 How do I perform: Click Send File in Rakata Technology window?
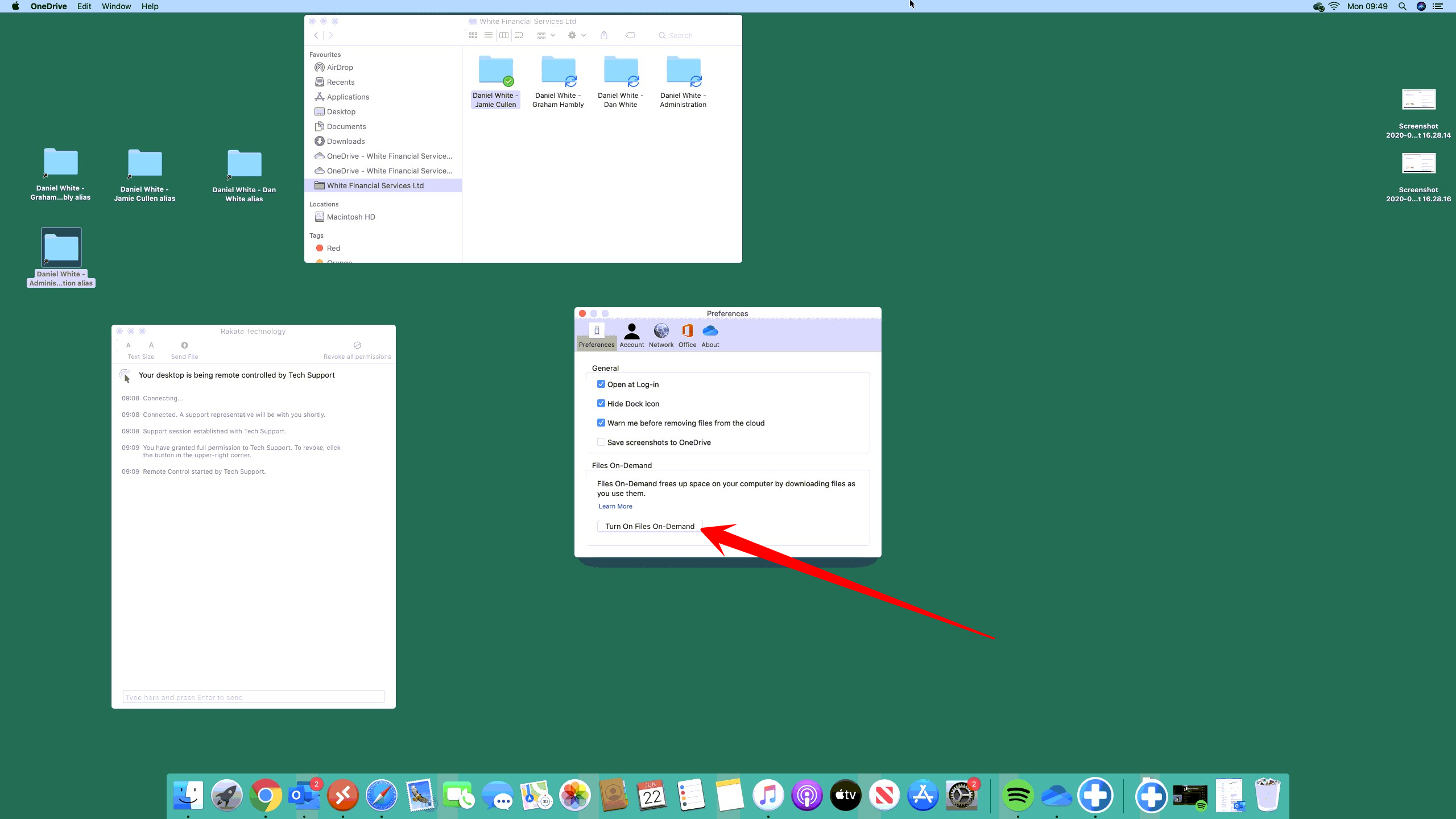pyautogui.click(x=184, y=350)
